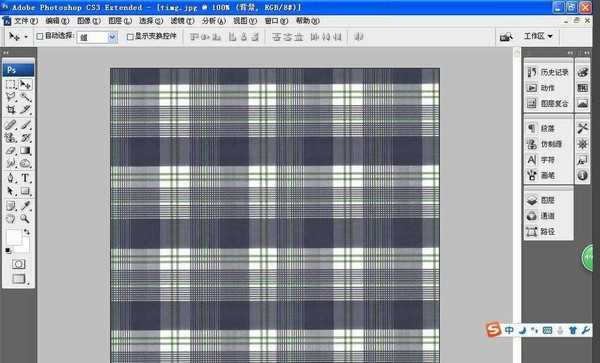Select the Pen tool
Viewport: 600px width, 363px height.
[11, 178]
